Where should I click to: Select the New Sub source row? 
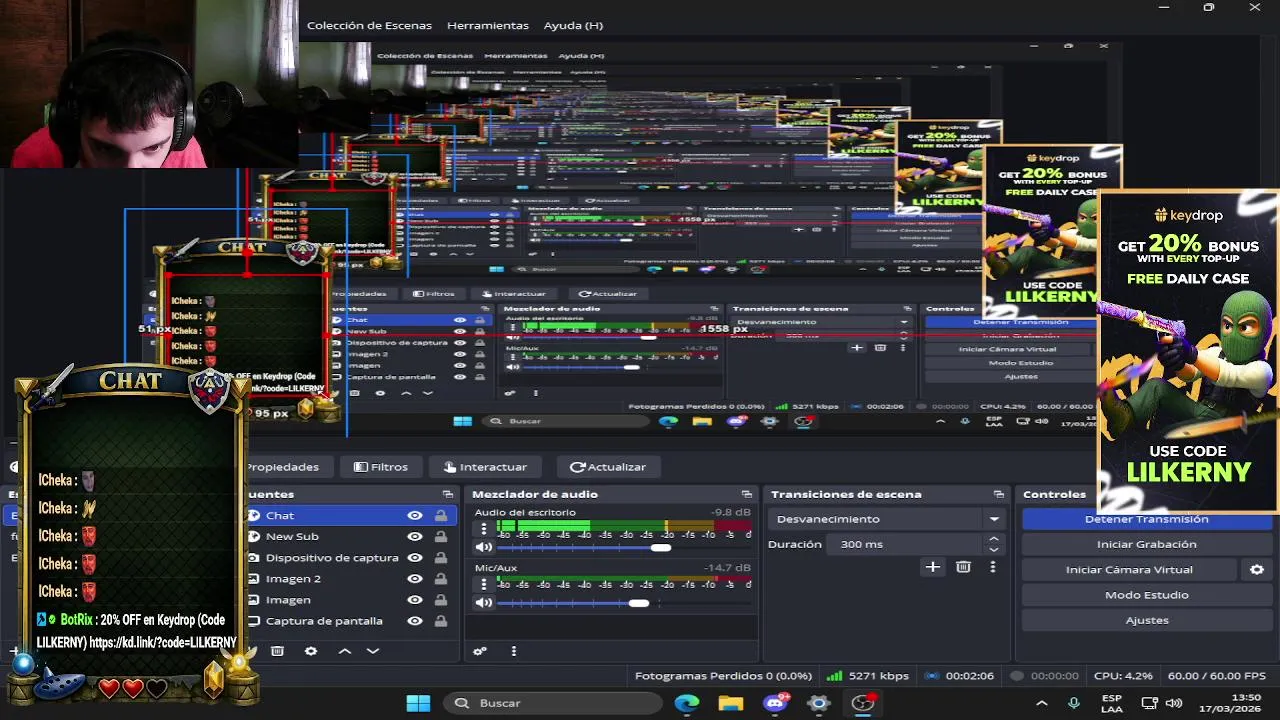352,537
